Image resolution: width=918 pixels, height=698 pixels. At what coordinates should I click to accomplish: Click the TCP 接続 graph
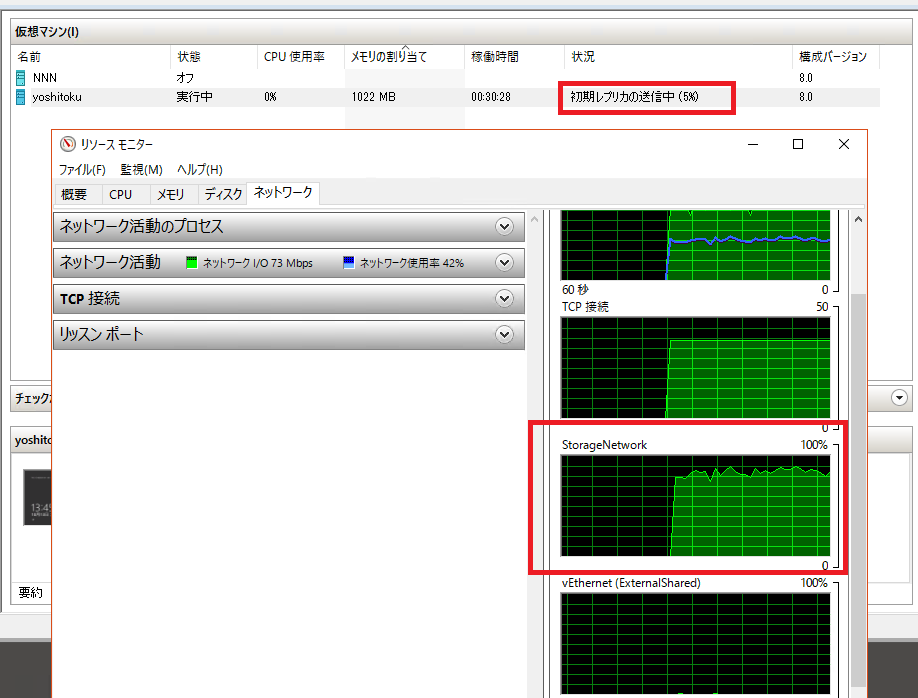click(x=696, y=368)
